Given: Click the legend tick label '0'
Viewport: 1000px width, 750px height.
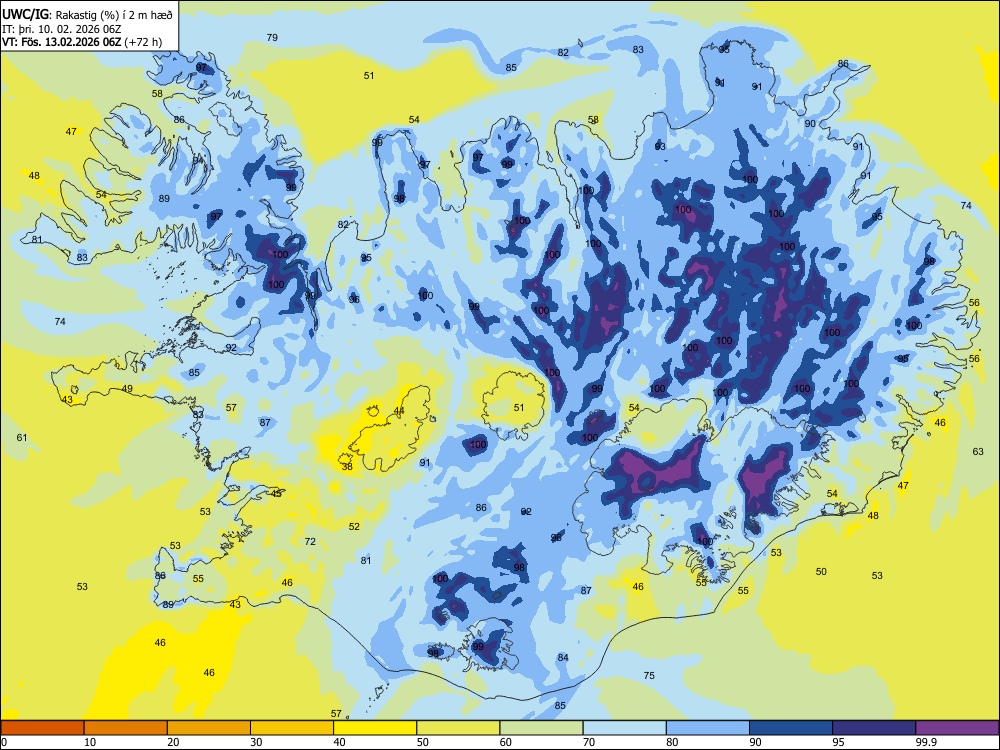Looking at the screenshot, I should [4, 742].
